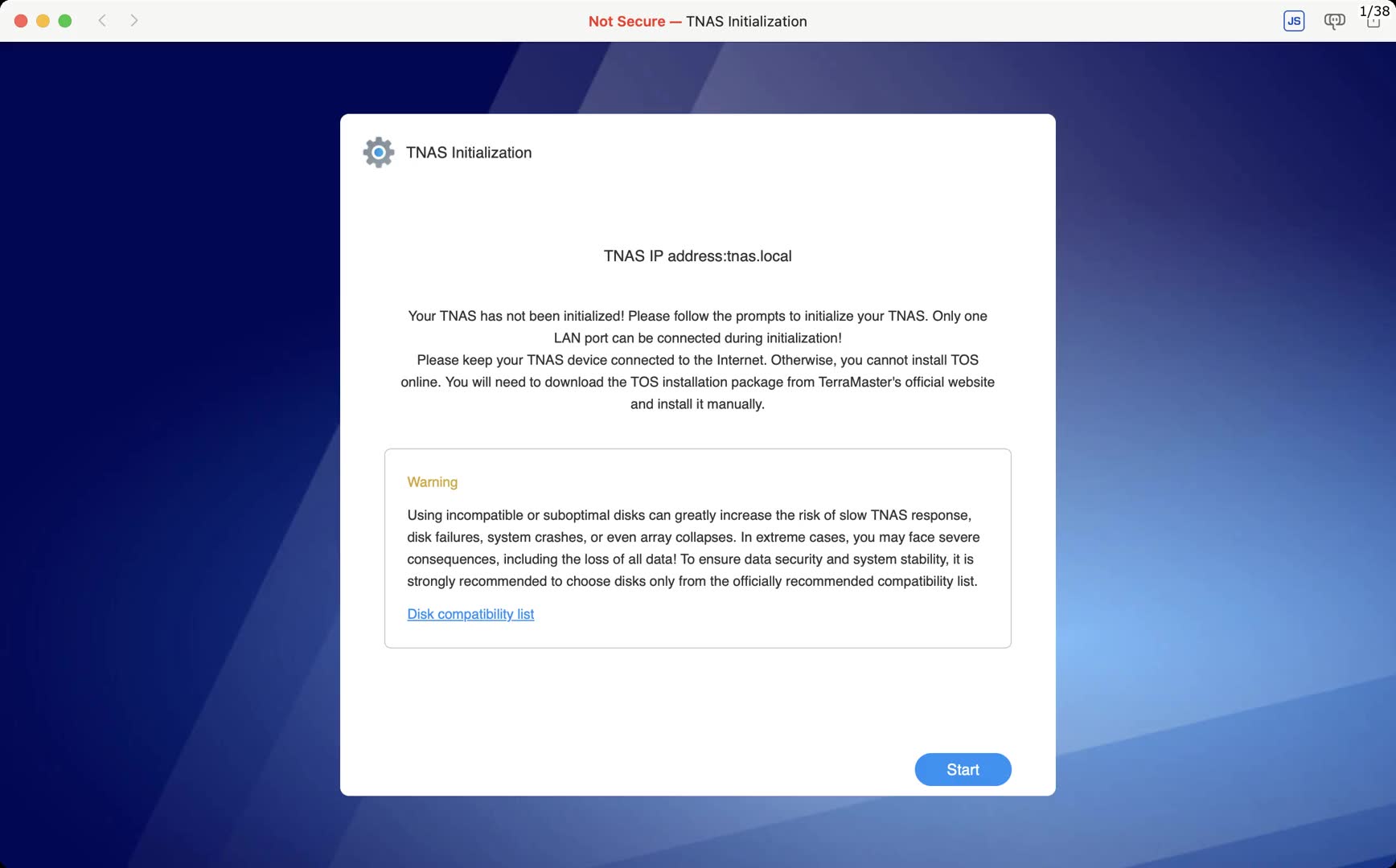This screenshot has height=868, width=1396.
Task: Go back with the left chevron
Action: (102, 20)
